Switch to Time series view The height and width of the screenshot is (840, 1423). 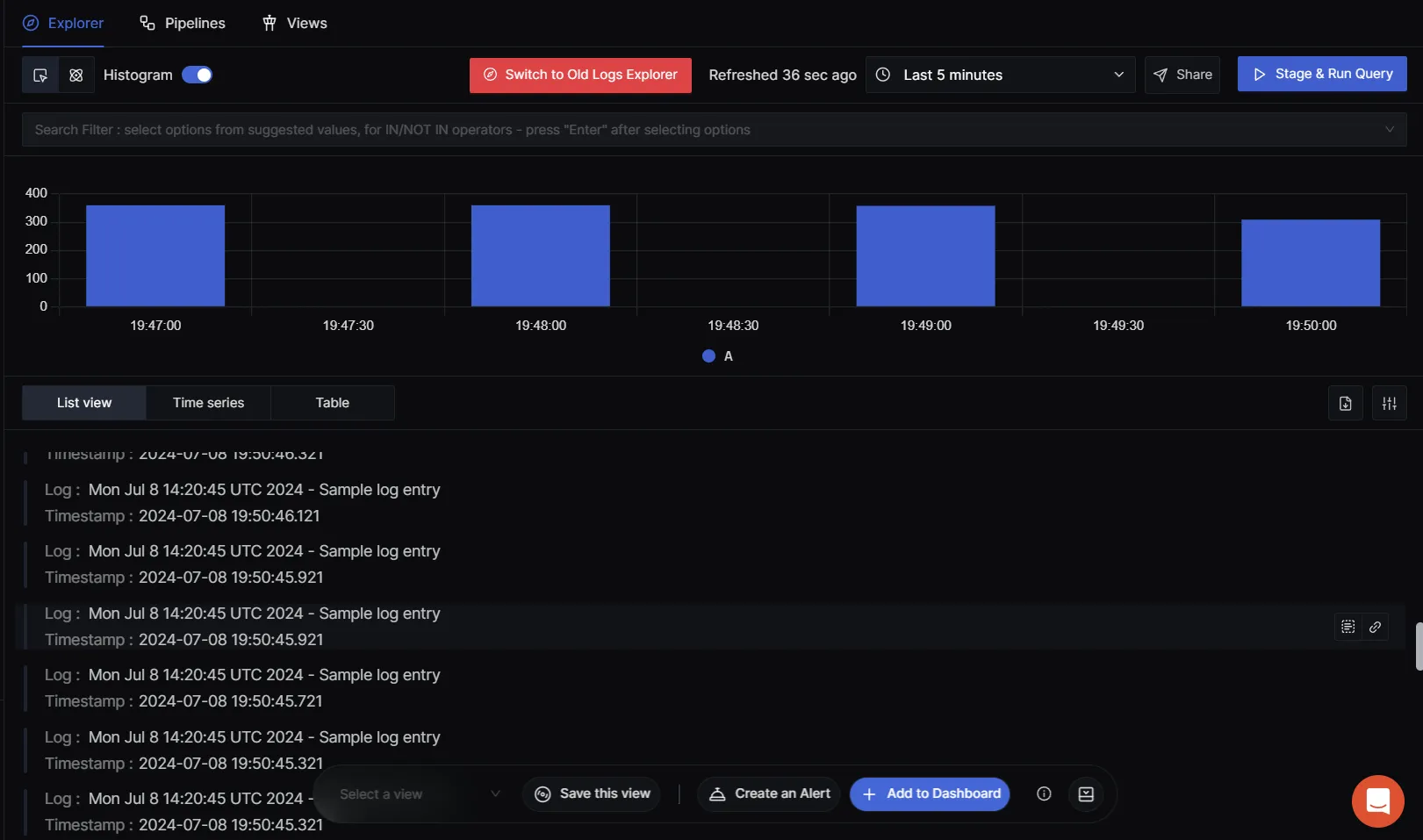tap(208, 403)
